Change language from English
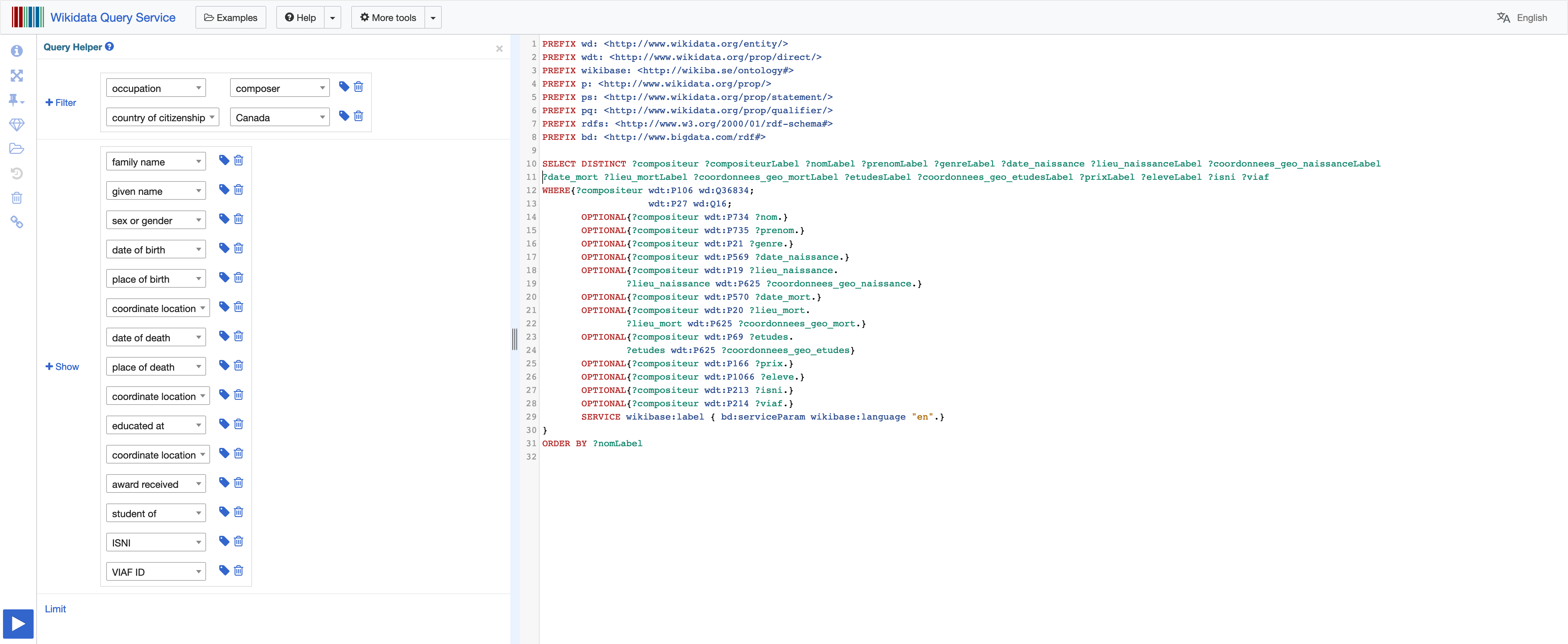The width and height of the screenshot is (1568, 644). tap(1522, 18)
